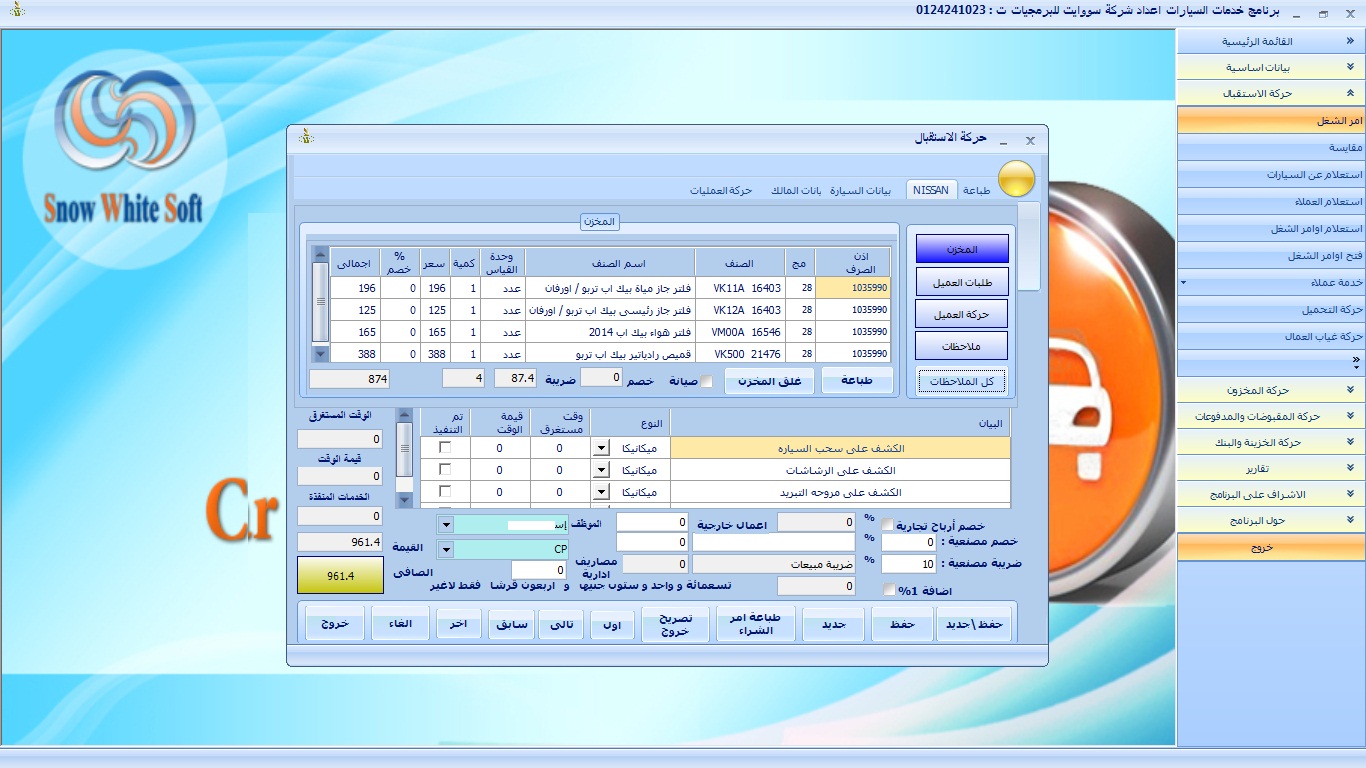Screen dimensions: 1366x768
Task: Click double chevron beside القائمة الرئيسية
Action: tap(1350, 42)
